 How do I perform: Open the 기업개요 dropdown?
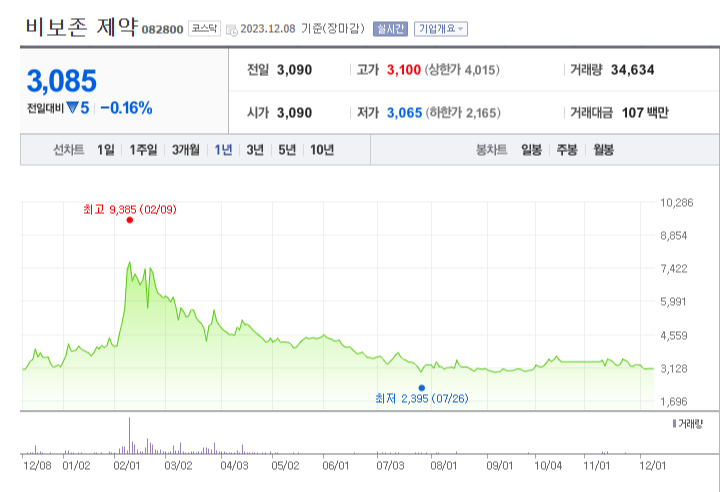click(441, 29)
